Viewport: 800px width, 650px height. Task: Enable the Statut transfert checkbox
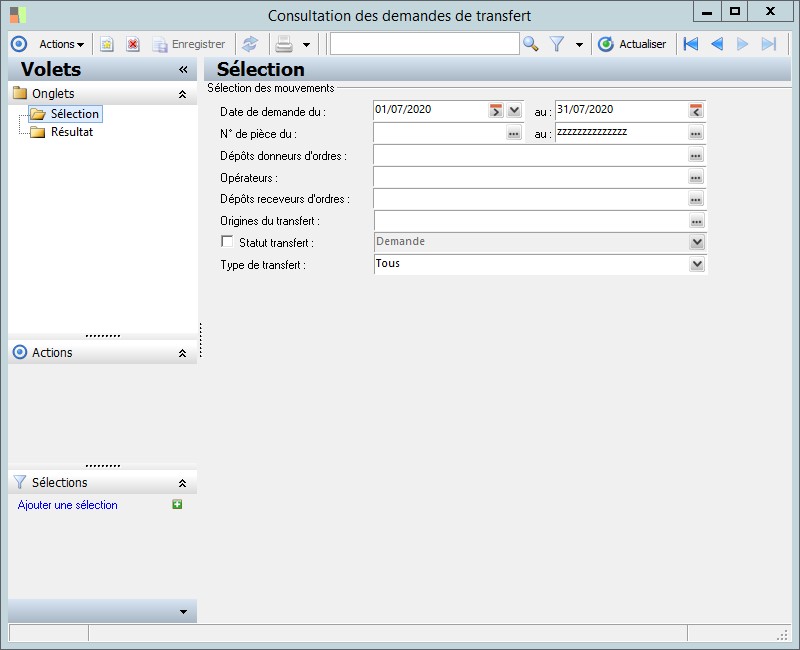[227, 242]
